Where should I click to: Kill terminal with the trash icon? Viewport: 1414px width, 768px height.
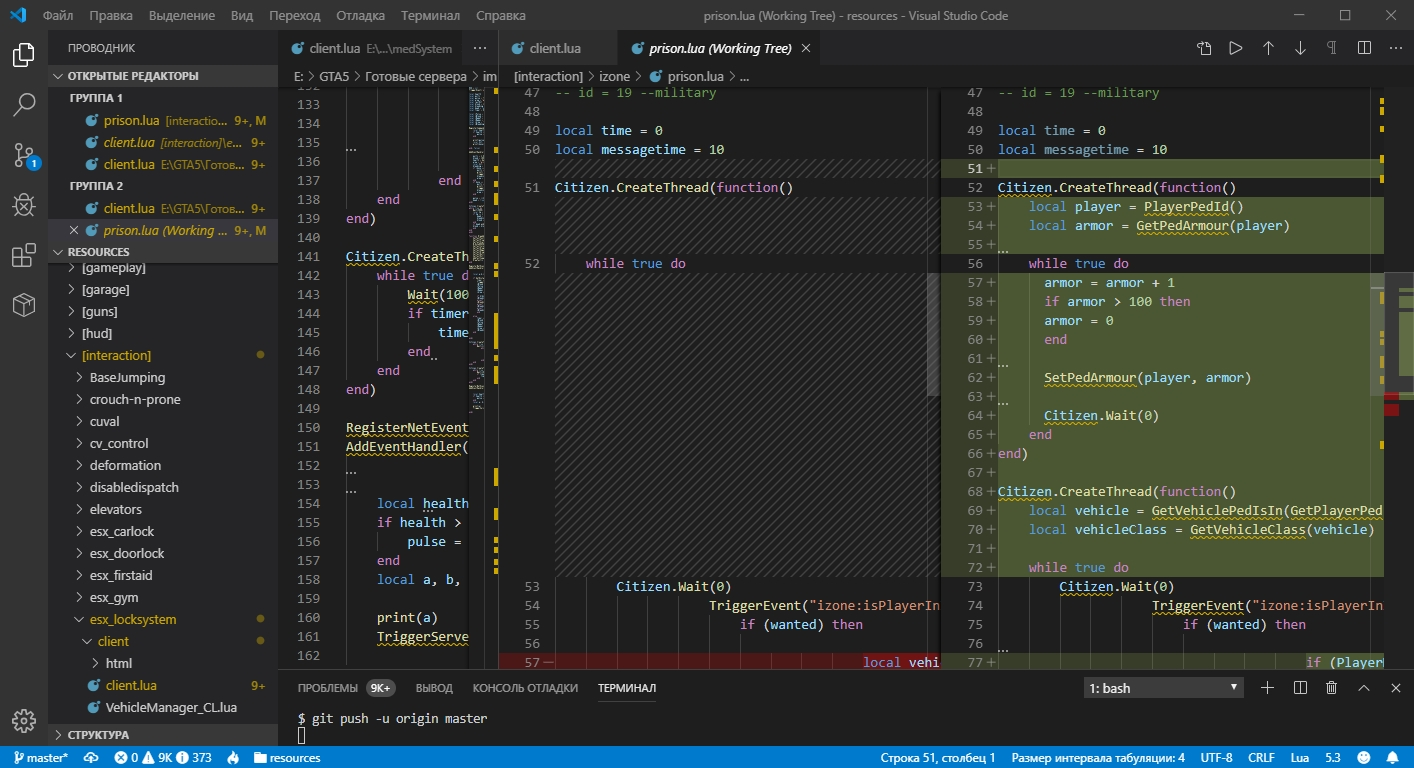coord(1331,688)
